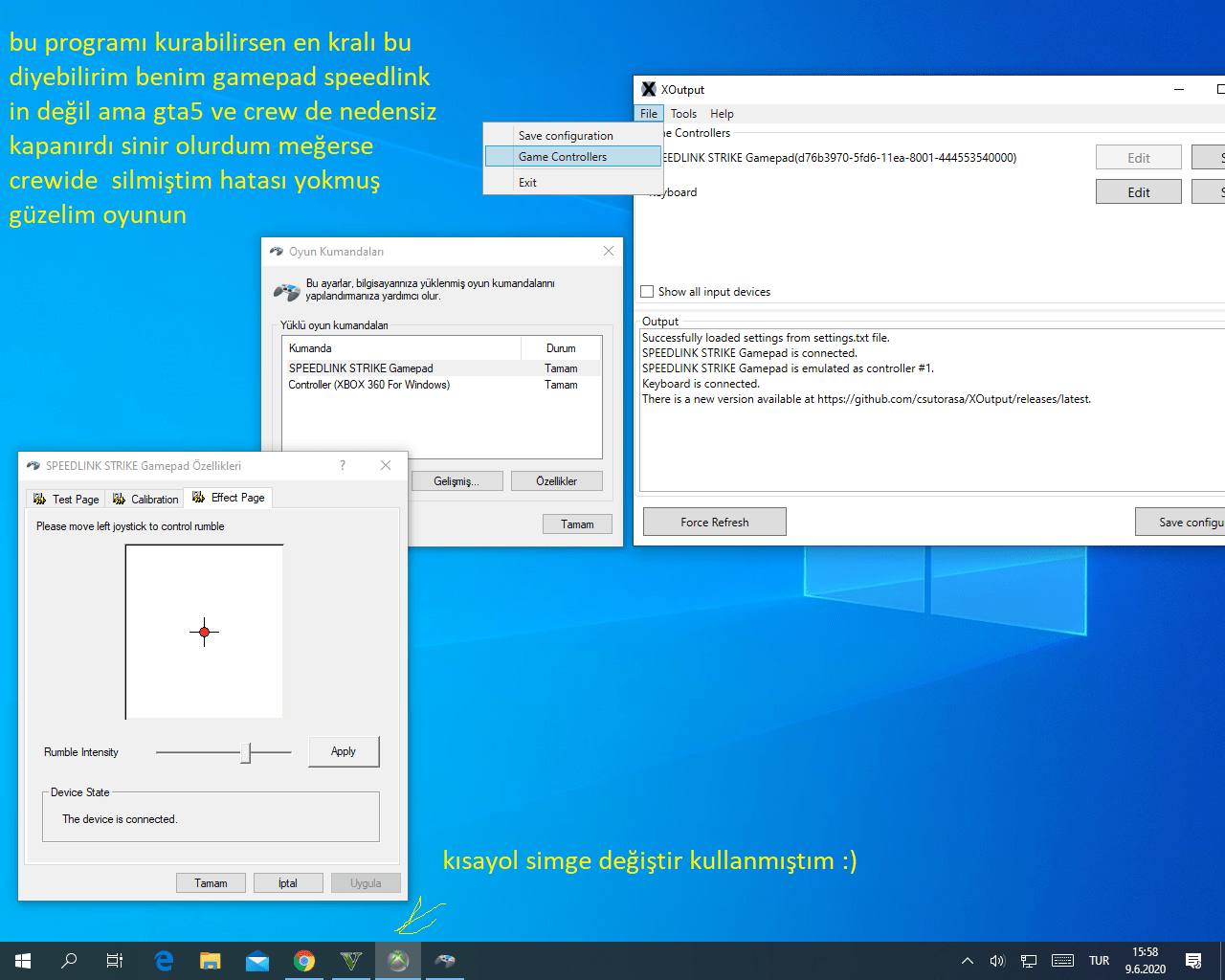This screenshot has width=1225, height=980.
Task: Open File Explorer from the taskbar
Action: (211, 961)
